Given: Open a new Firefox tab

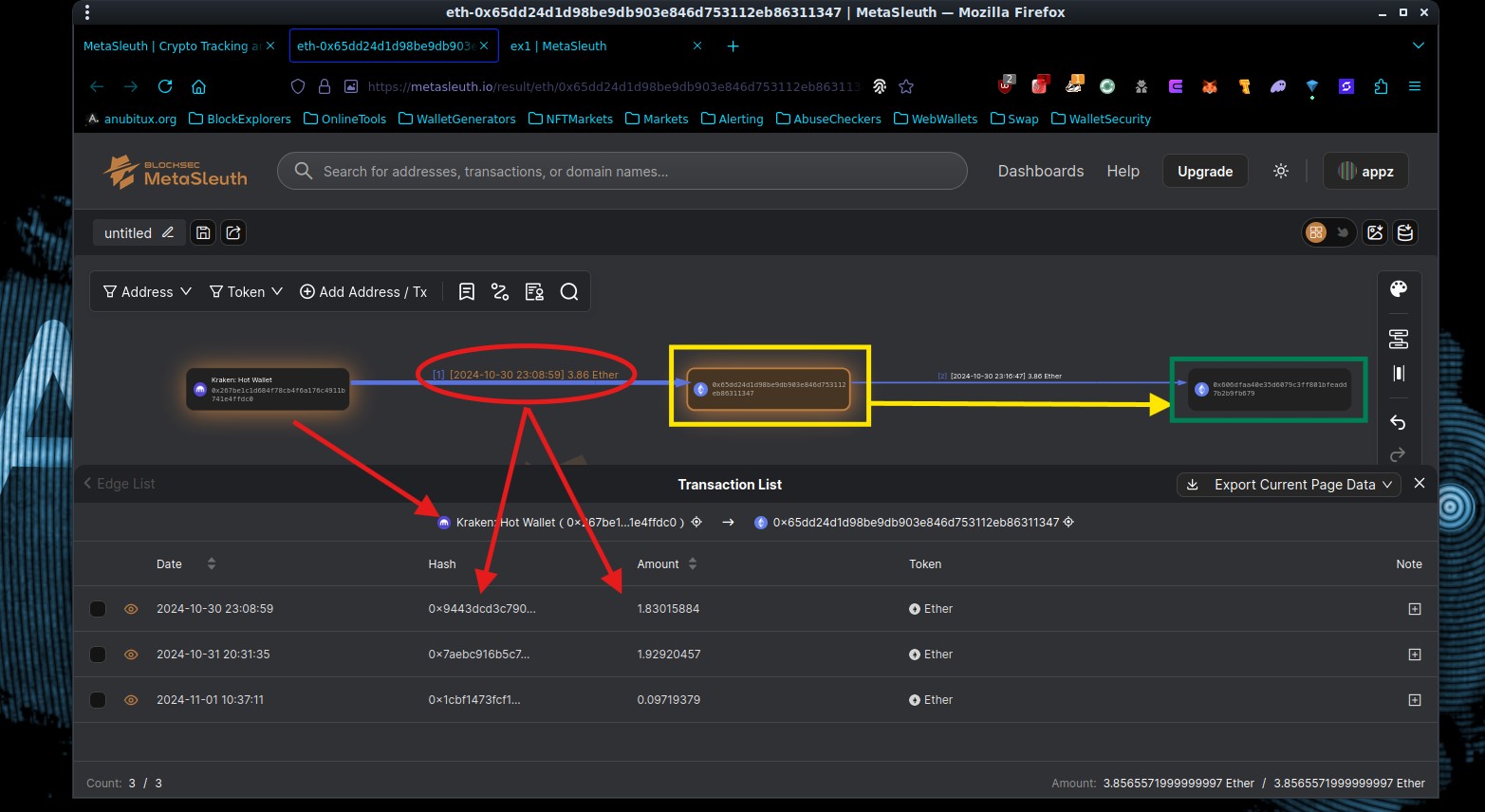Looking at the screenshot, I should point(733,46).
